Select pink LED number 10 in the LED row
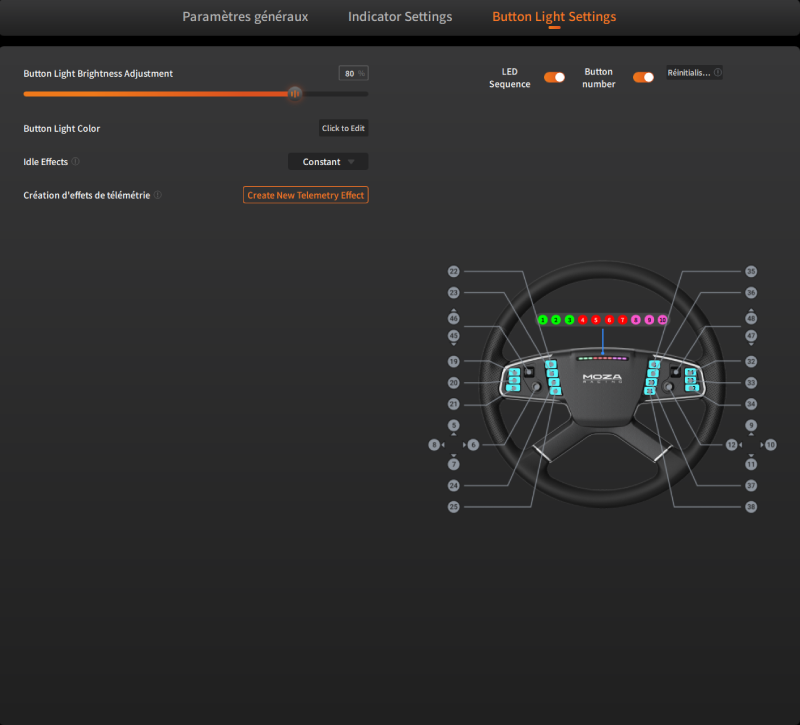Viewport: 800px width, 725px height. coord(662,320)
